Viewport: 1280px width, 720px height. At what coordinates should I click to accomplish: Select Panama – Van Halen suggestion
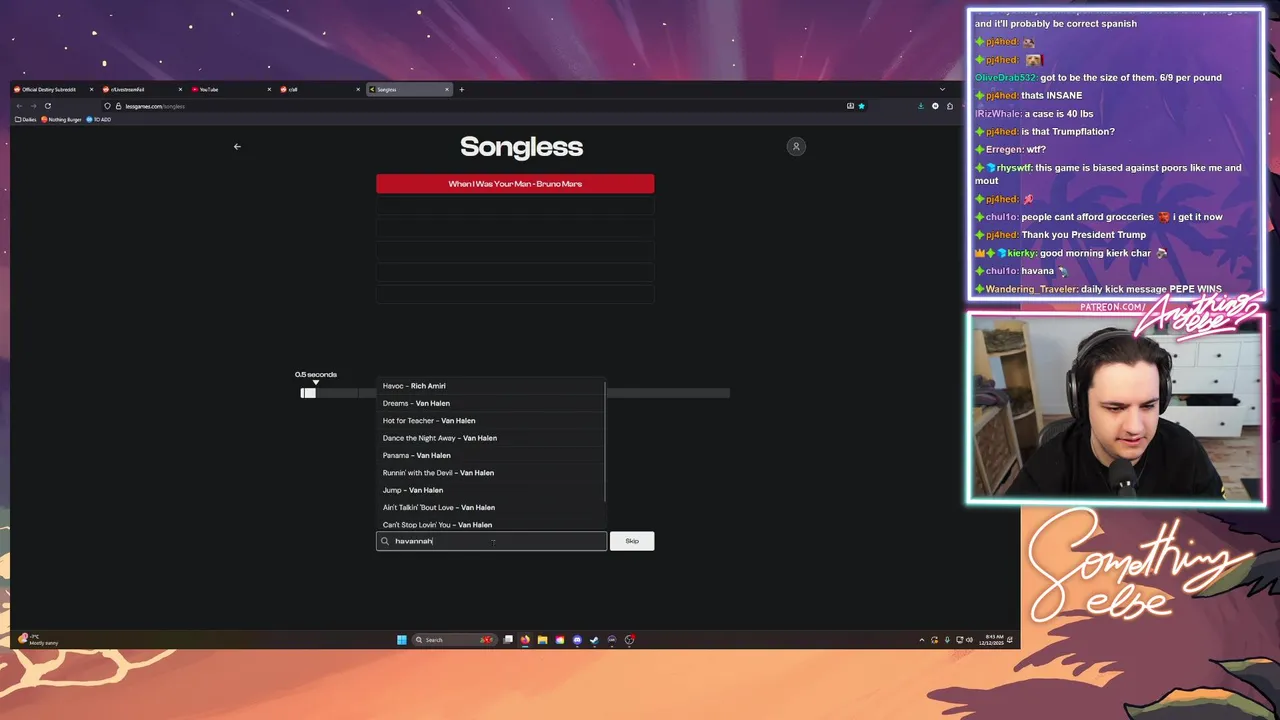[x=491, y=455]
